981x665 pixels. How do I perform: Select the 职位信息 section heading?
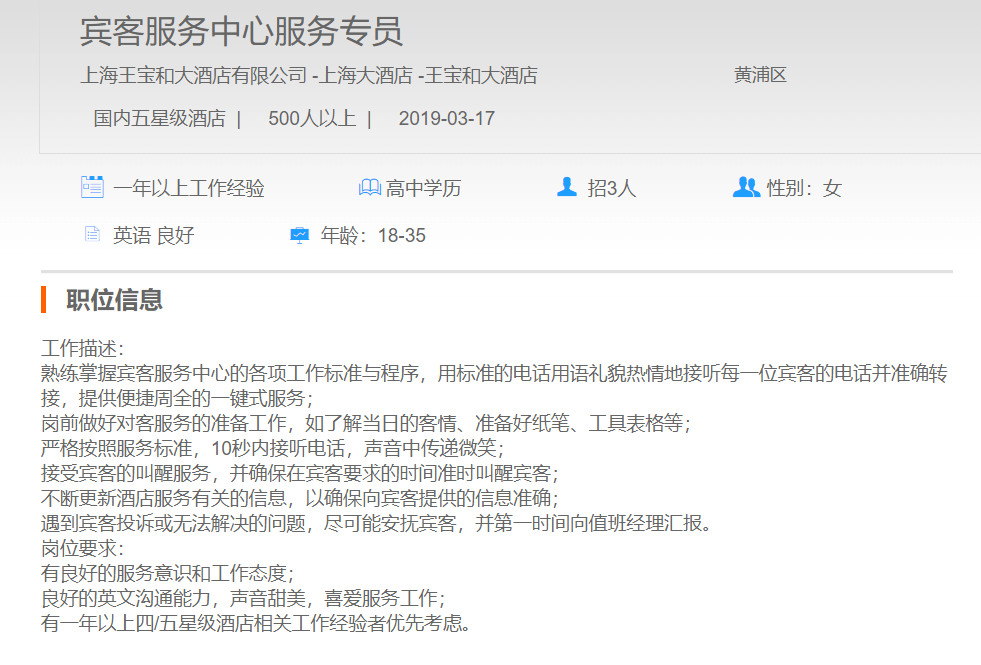114,300
